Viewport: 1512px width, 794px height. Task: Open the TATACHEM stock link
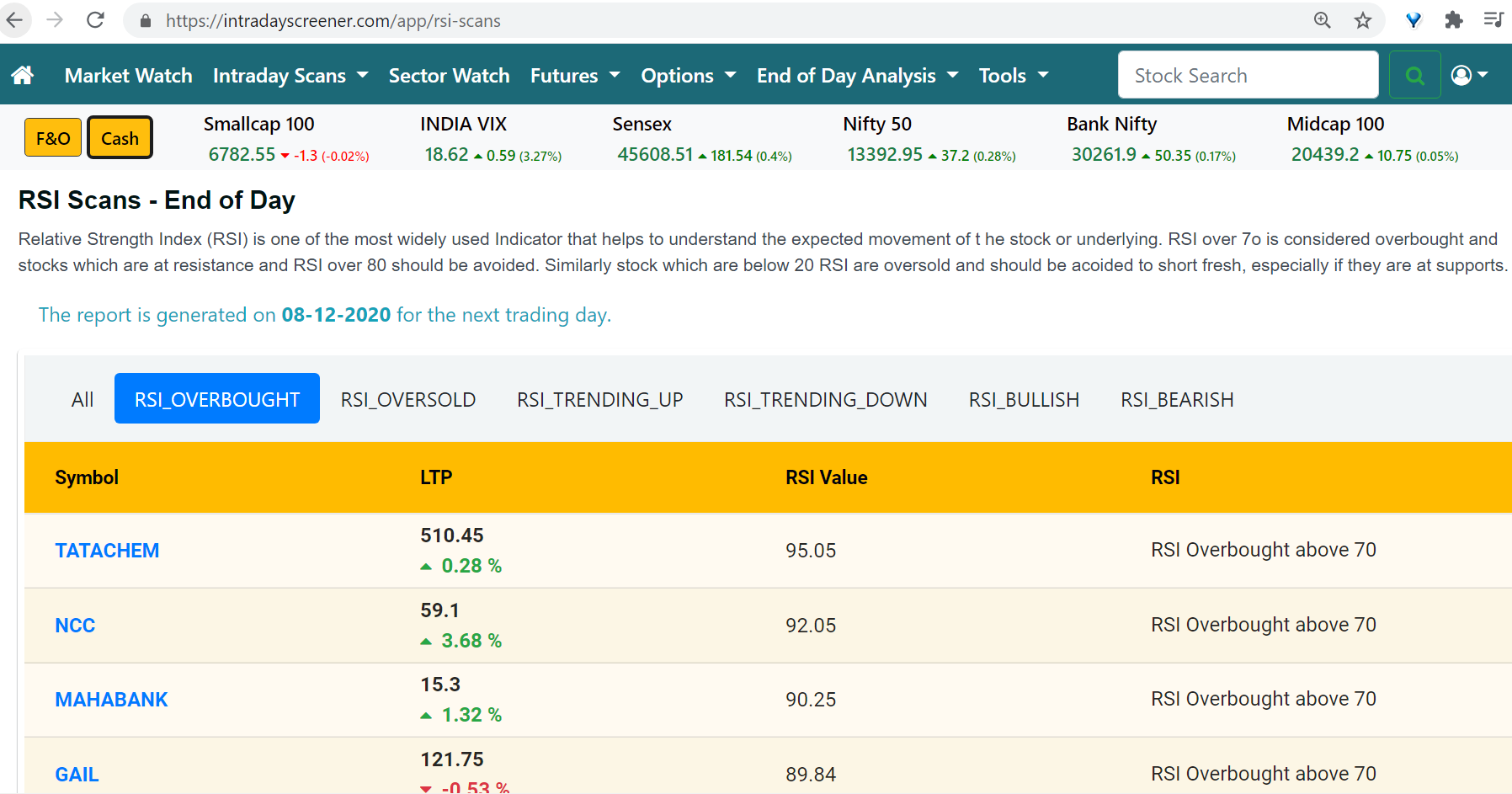(107, 551)
